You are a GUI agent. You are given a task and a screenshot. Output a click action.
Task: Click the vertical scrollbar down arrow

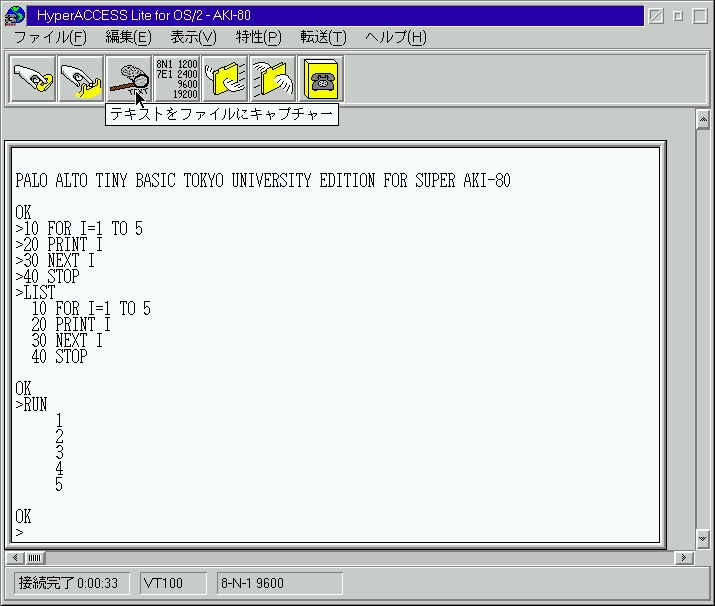[703, 539]
